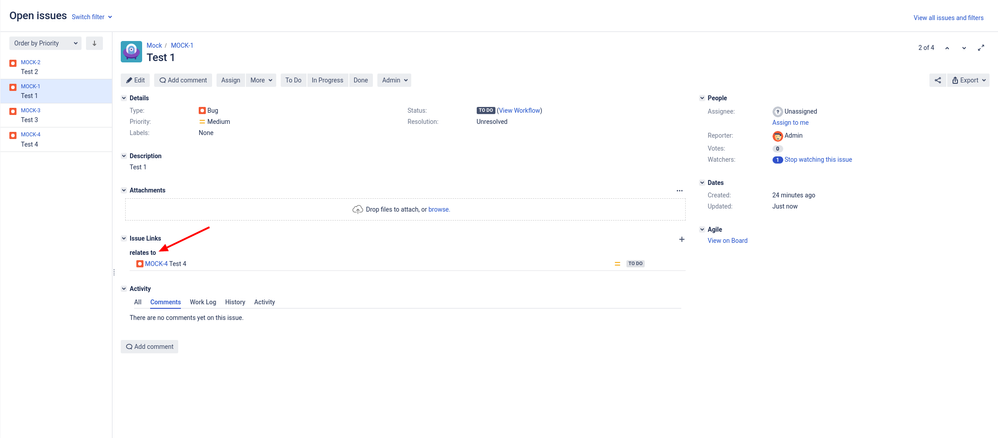Viewport: 998px width, 438px height.
Task: Open View all issues and filters link
Action: (x=948, y=18)
